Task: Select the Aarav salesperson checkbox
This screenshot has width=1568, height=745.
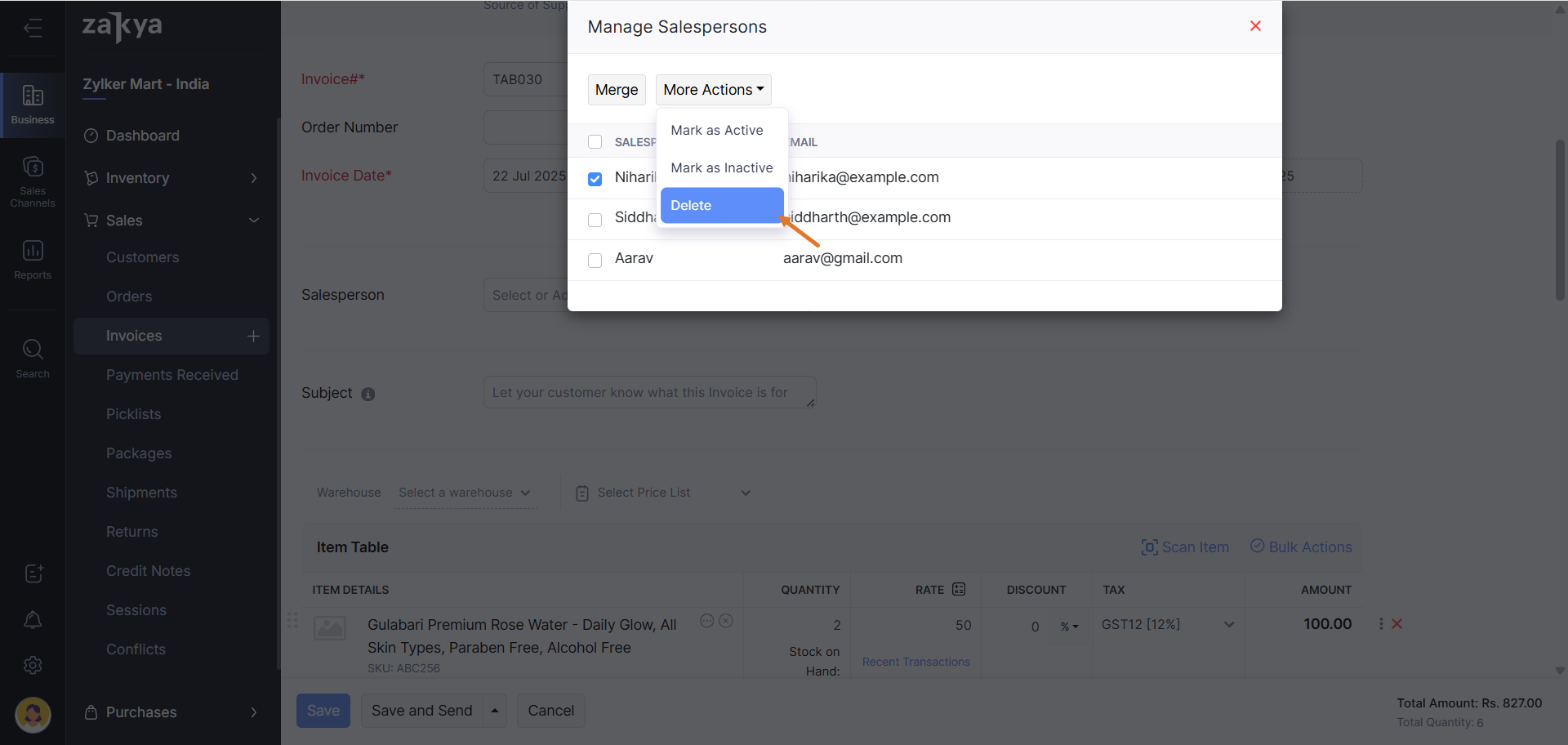Action: point(595,260)
